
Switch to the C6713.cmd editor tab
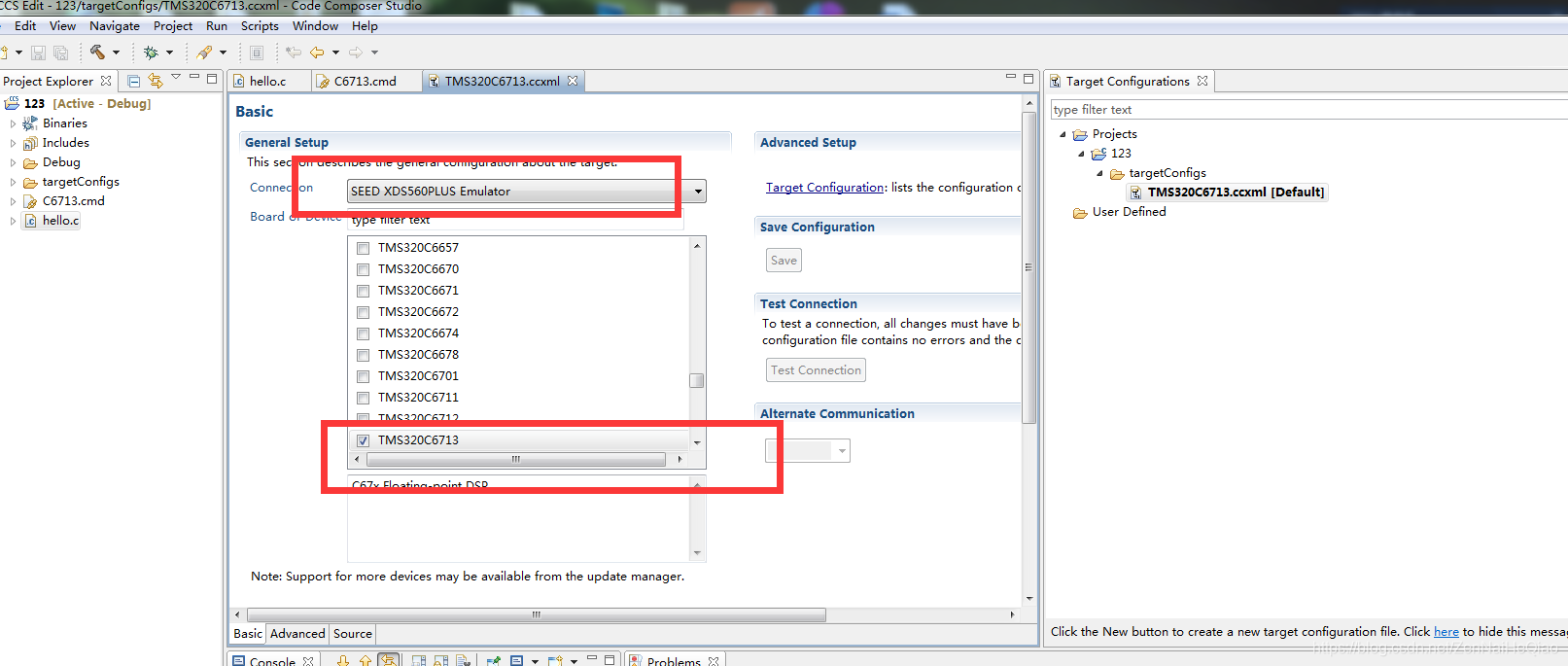click(366, 82)
